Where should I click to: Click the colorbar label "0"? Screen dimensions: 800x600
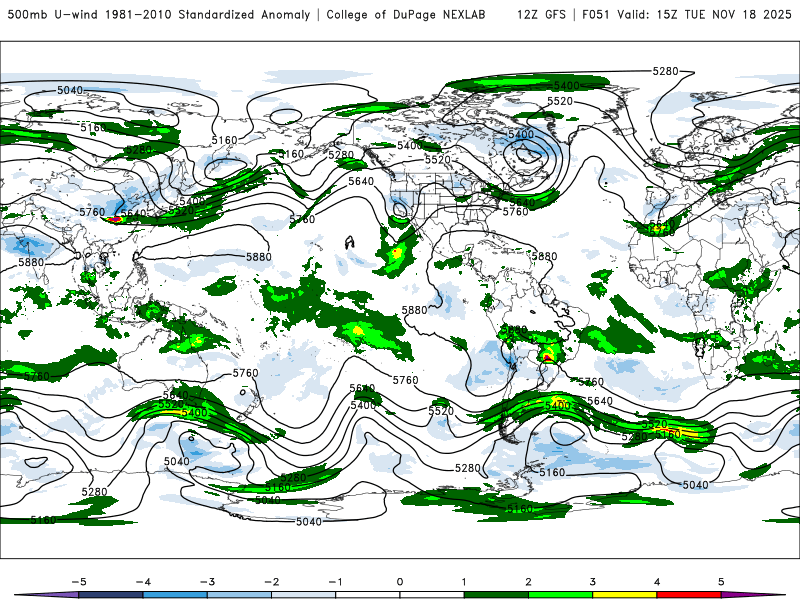point(399,582)
